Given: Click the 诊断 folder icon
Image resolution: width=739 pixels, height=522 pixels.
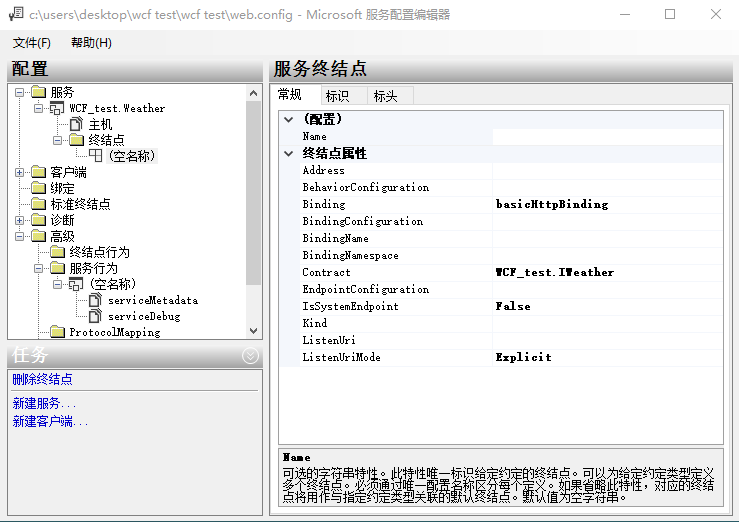Looking at the screenshot, I should pos(39,220).
